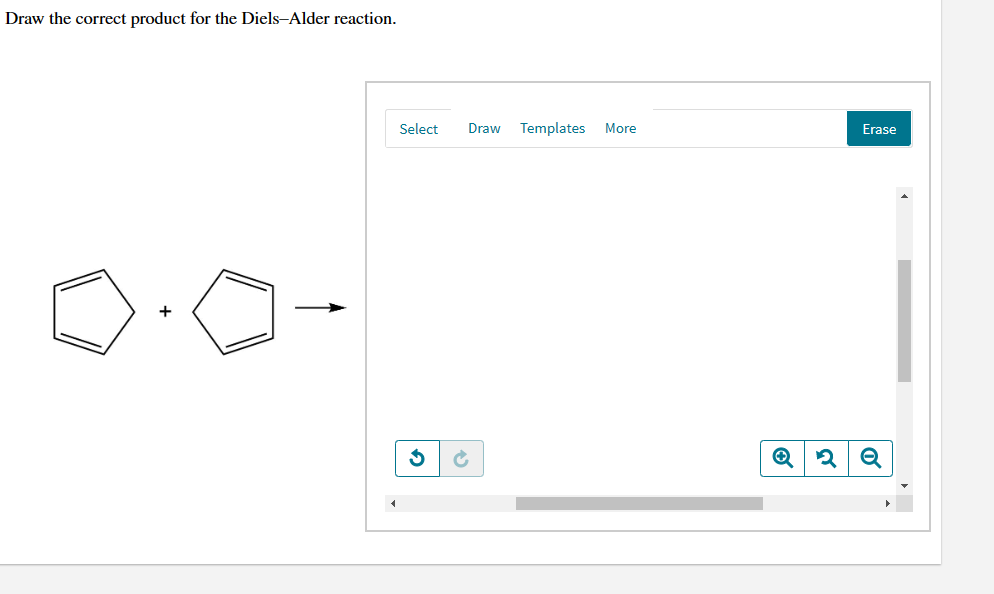Click the vertical scrollbar thumb
Screen dimensions: 994x594
(905, 321)
